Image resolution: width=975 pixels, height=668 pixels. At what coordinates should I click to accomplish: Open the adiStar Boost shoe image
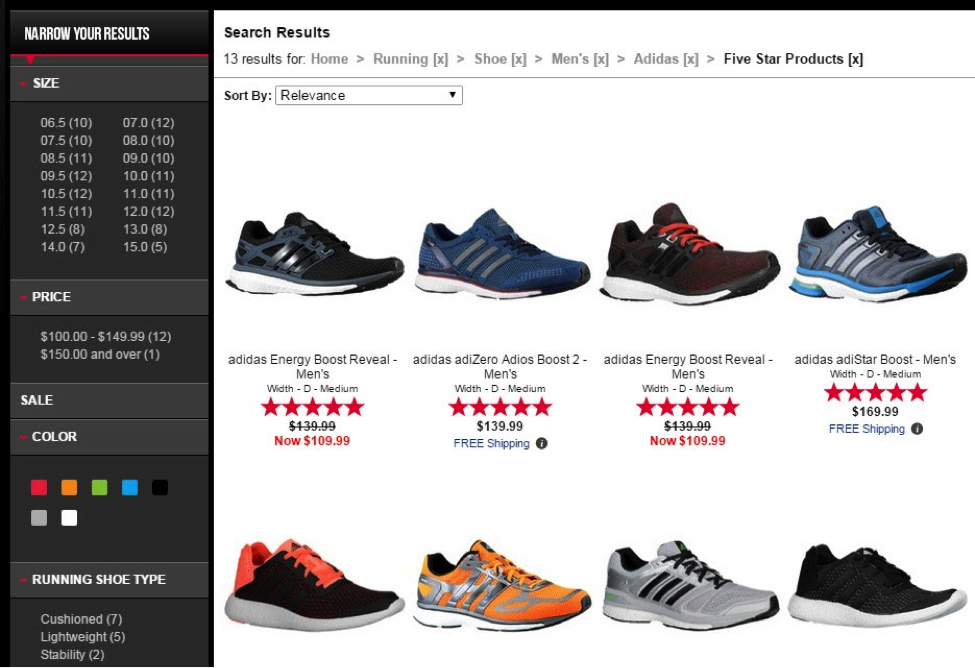click(877, 254)
